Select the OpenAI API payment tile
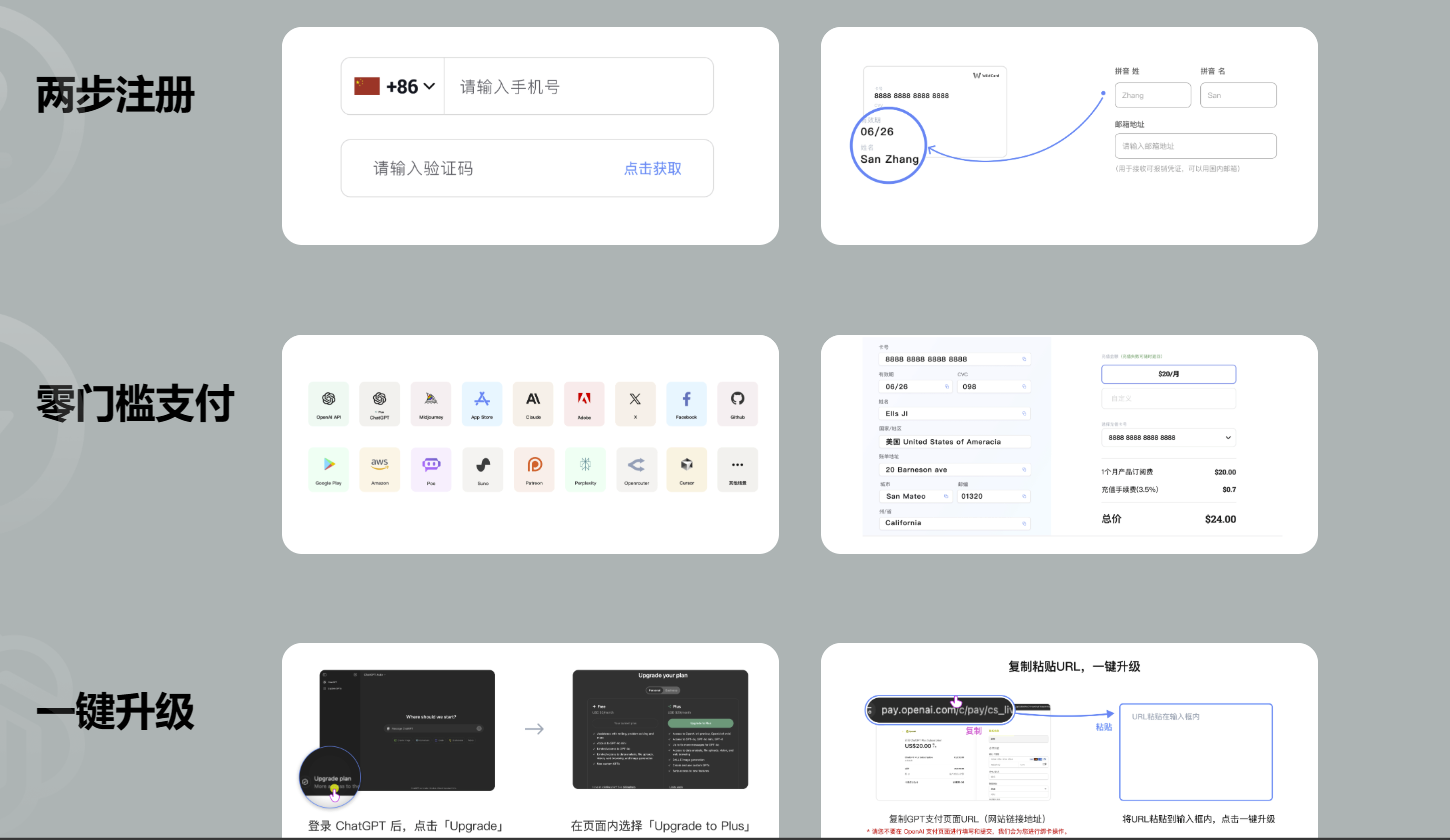This screenshot has width=1450, height=840. [329, 403]
